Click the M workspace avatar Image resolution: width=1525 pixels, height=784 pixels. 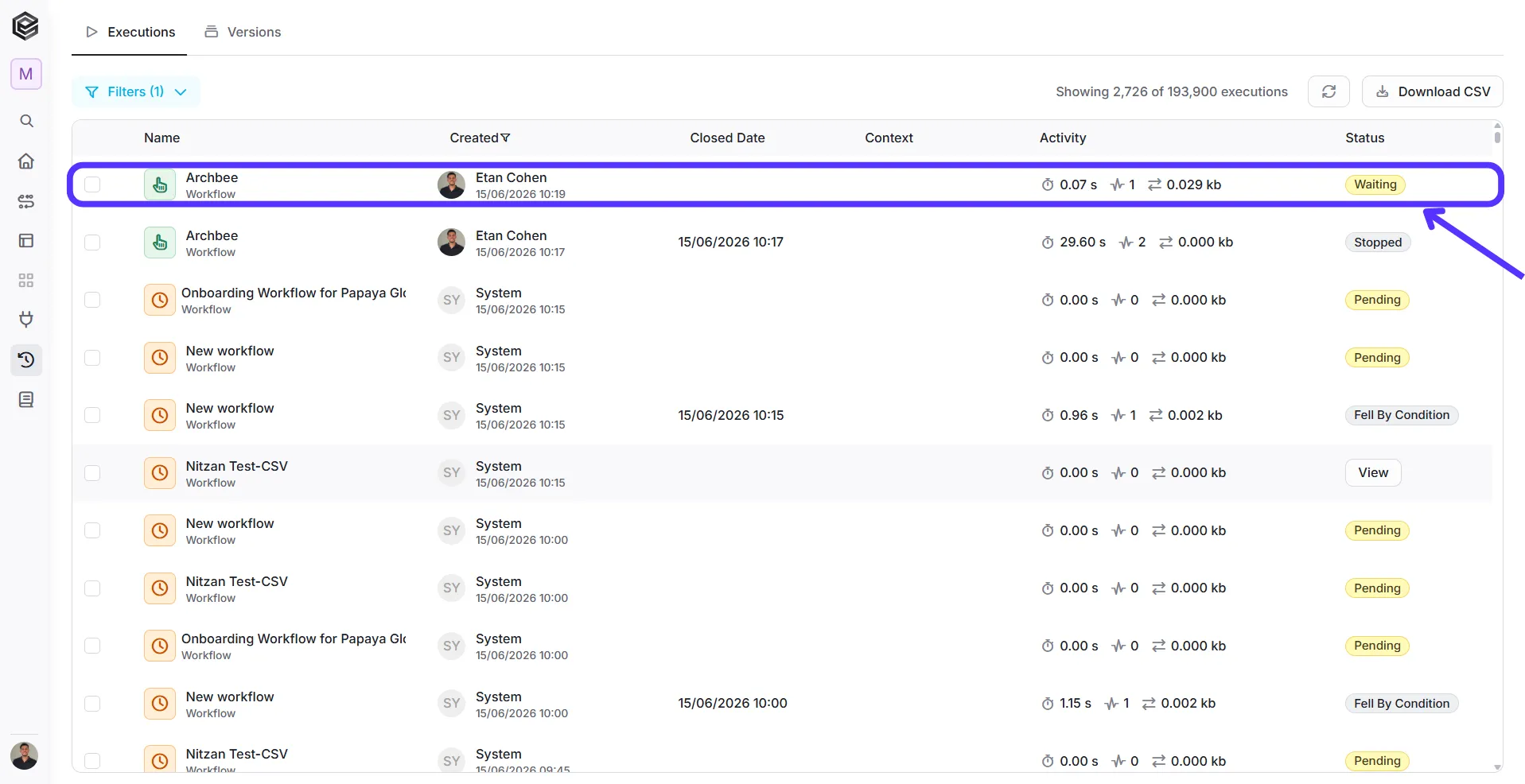coord(26,74)
